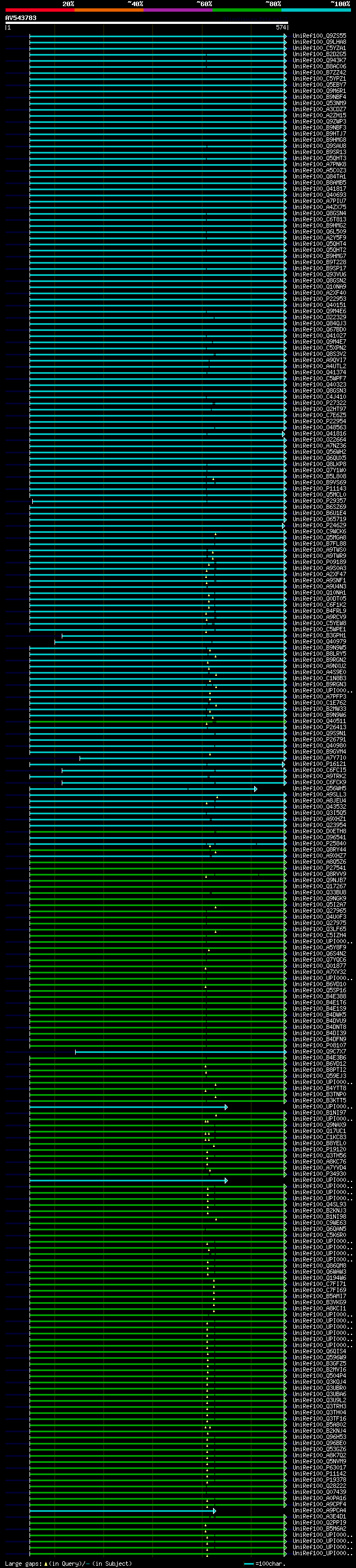Select hit label UniRef100_Q9C7X7
Image resolution: width=356 pixels, height=1568 pixels.
tap(319, 1052)
